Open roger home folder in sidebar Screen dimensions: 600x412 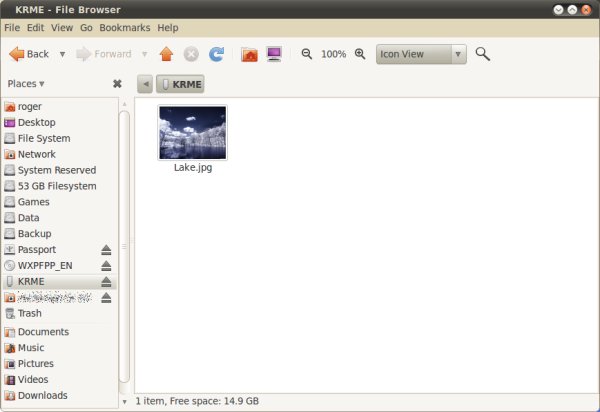pyautogui.click(x=60, y=106)
